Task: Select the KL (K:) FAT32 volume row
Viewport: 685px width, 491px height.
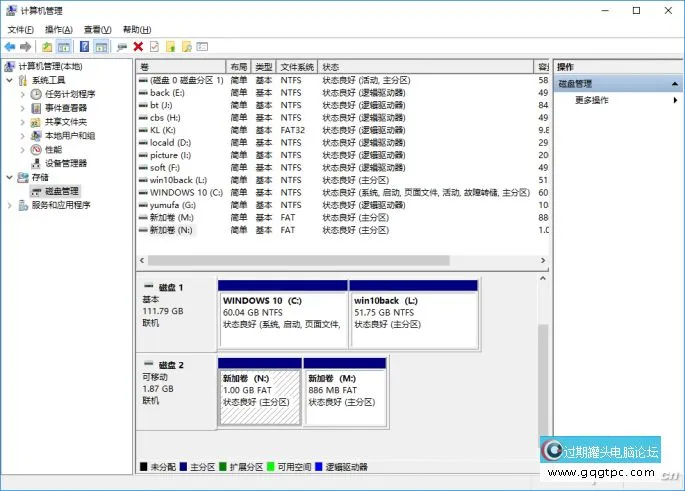Action: [343, 130]
